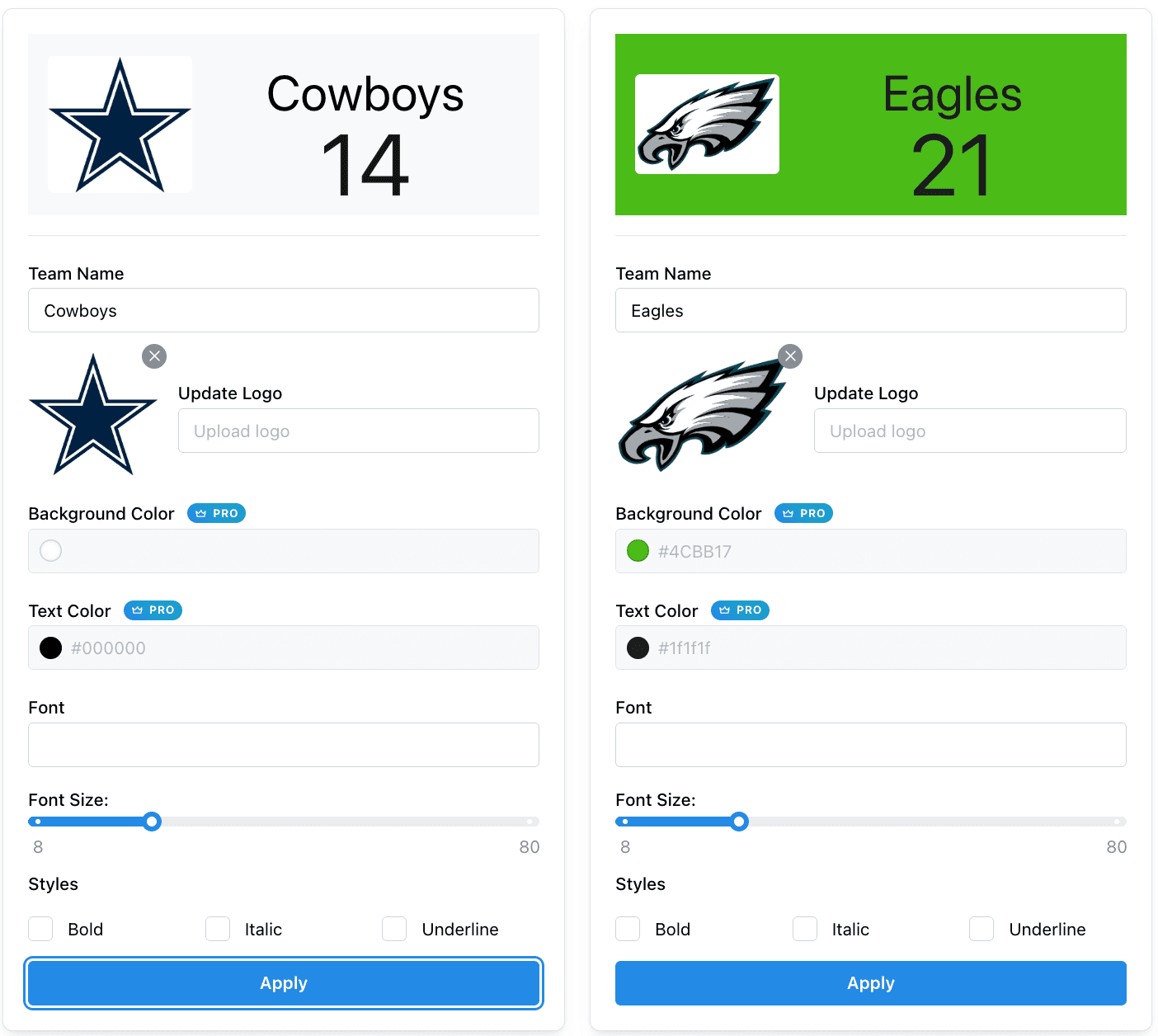The image size is (1158, 1036).
Task: Click the star logo in the Cowboys scoreboard preview
Action: click(119, 124)
